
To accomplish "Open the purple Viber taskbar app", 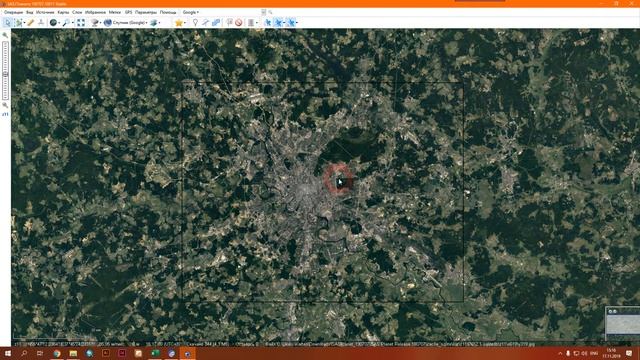I will 171,353.
